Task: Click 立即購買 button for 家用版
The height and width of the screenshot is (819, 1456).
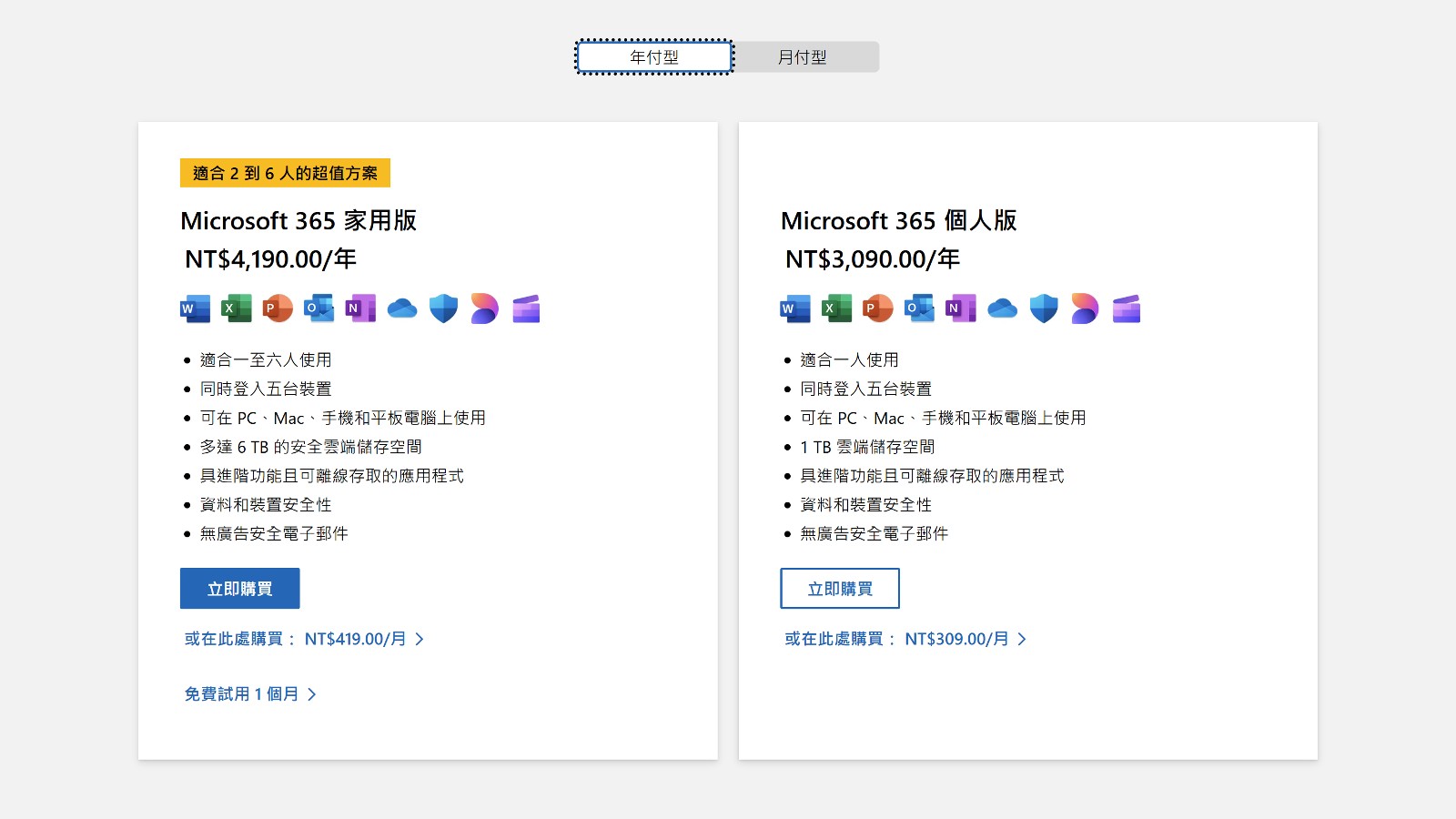Action: 240,589
